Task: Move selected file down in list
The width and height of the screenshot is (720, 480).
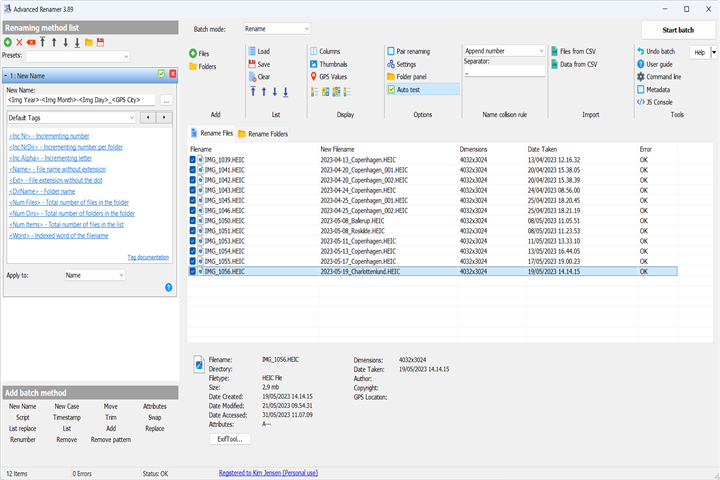Action: pyautogui.click(x=275, y=92)
